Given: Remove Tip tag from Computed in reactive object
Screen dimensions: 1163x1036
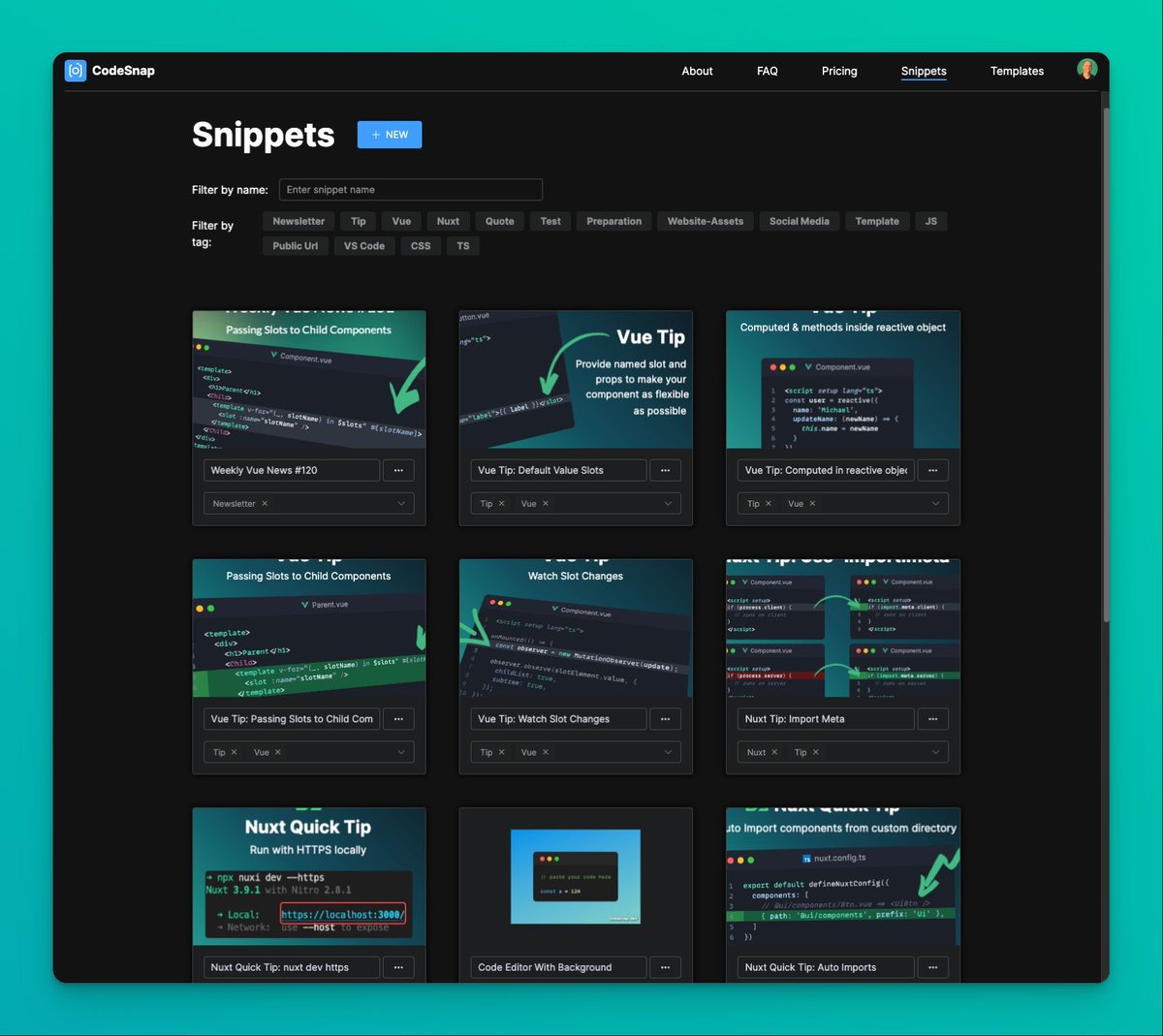Looking at the screenshot, I should (769, 504).
